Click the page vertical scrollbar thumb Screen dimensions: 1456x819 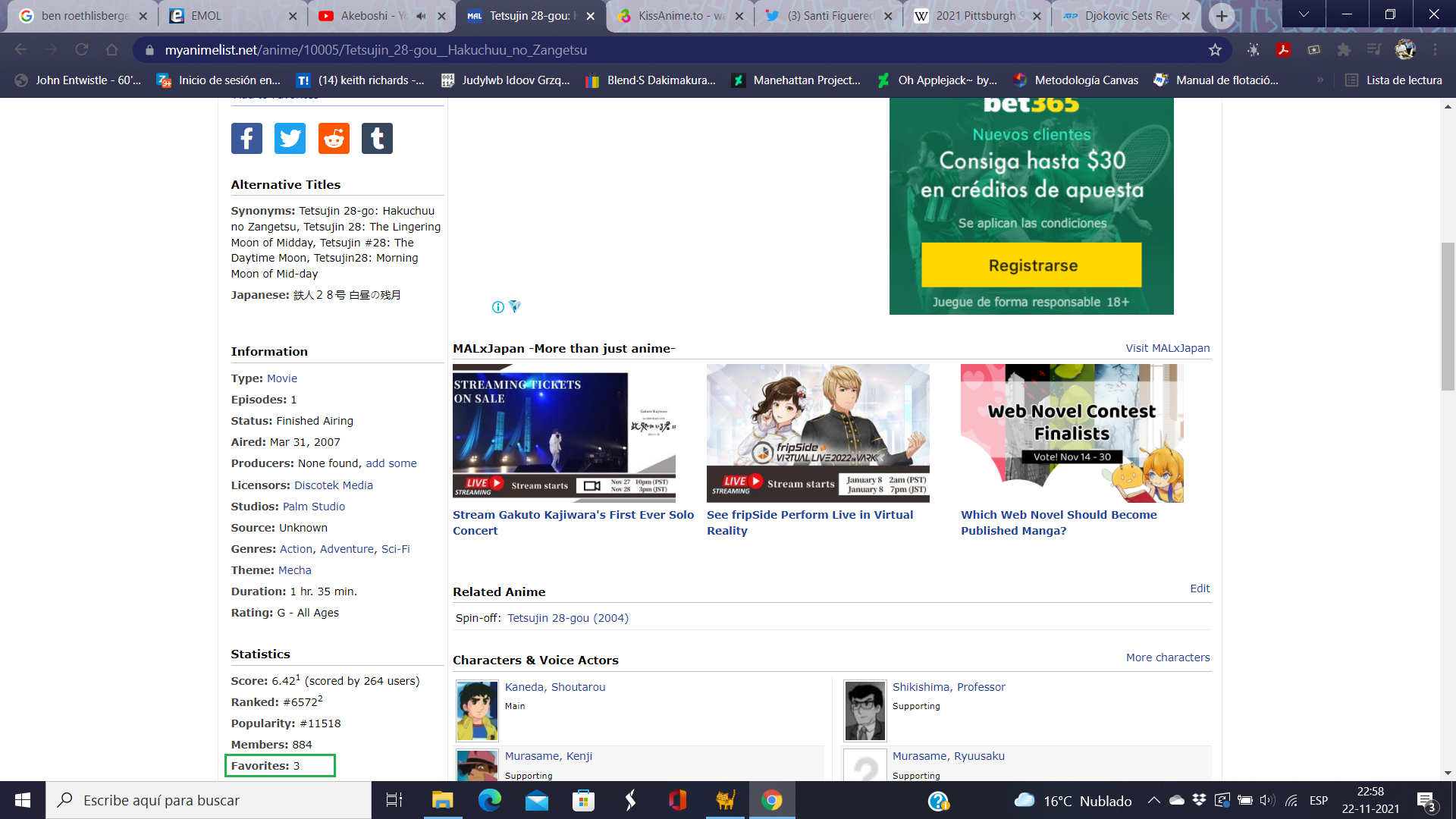click(x=1448, y=315)
